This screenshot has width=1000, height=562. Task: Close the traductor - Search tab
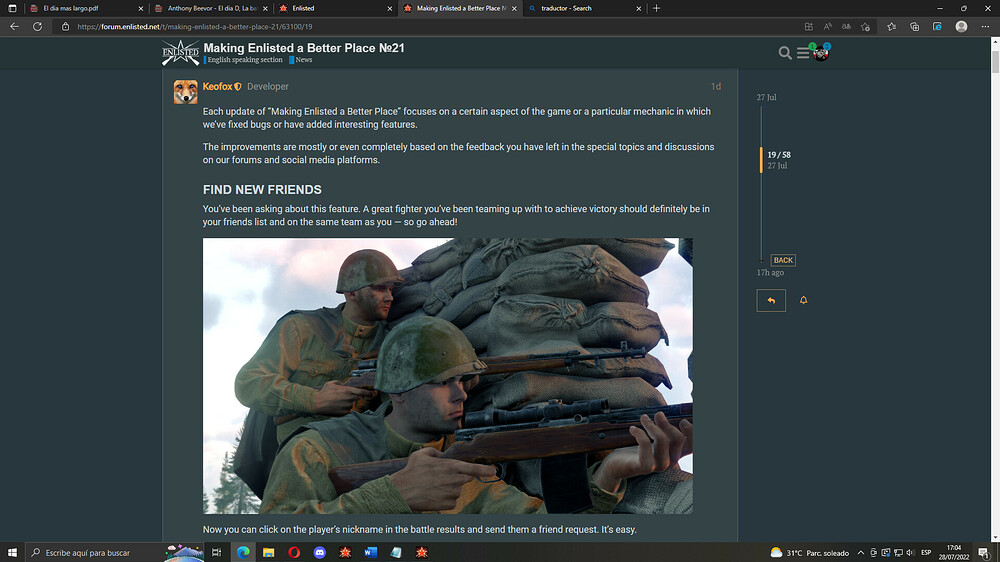638,8
